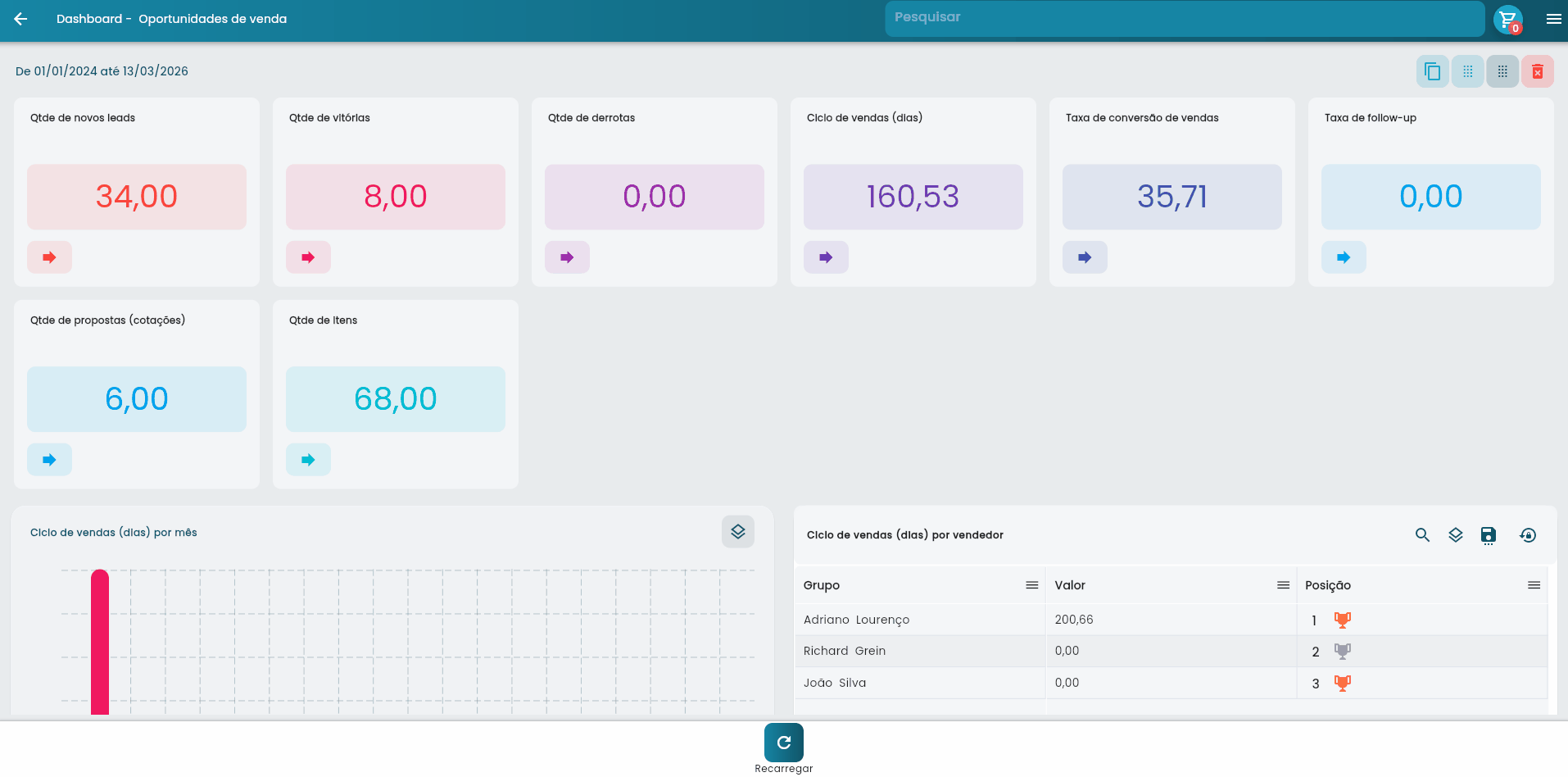This screenshot has width=1568, height=777.
Task: Open the Grupo column menu
Action: [x=1031, y=585]
